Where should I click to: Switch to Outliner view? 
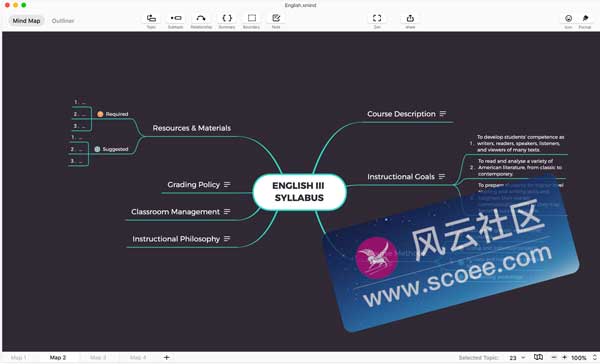(63, 21)
